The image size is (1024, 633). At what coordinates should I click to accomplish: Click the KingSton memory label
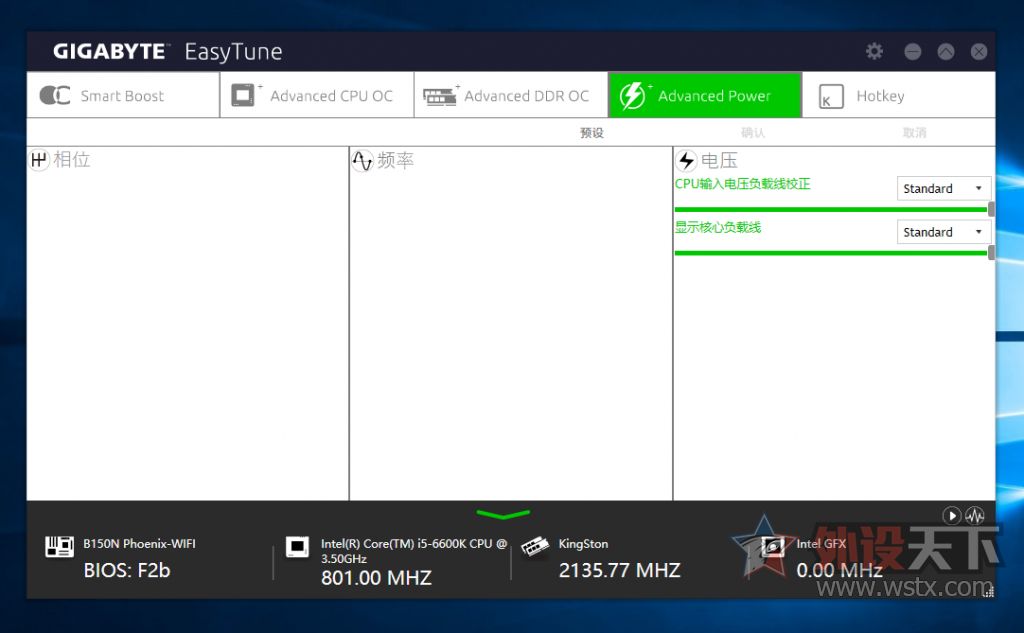point(583,544)
